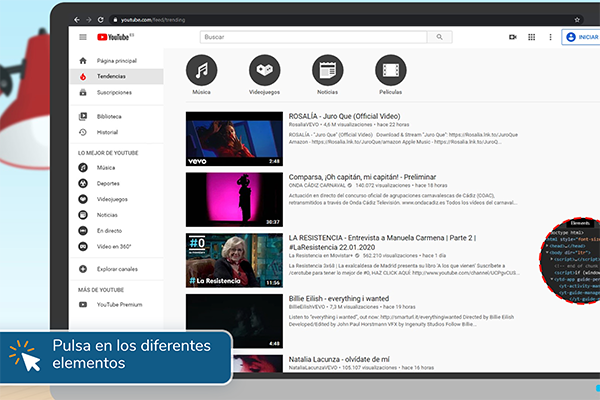Click the Buscar search field
This screenshot has width=600, height=400.
313,37
